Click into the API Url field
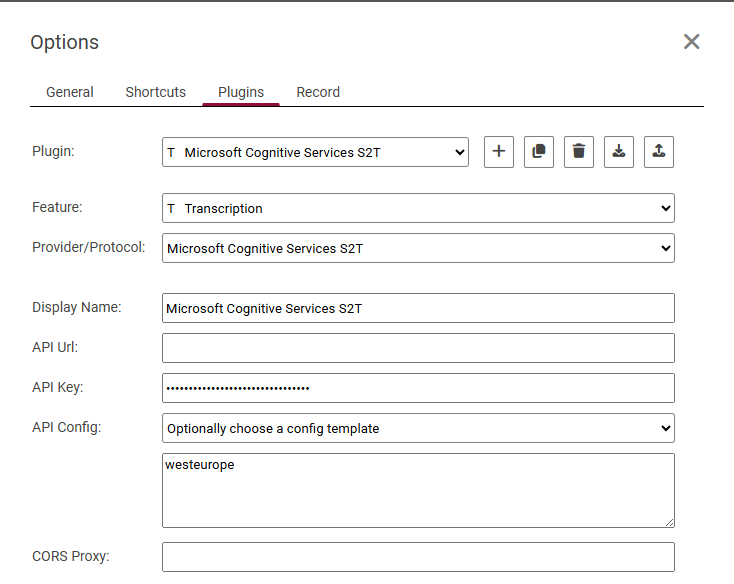 pyautogui.click(x=418, y=348)
